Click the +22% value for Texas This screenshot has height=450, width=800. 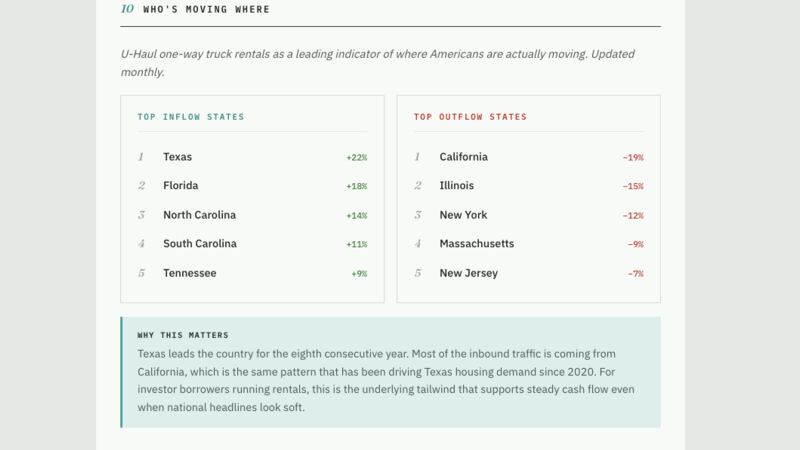pos(357,158)
